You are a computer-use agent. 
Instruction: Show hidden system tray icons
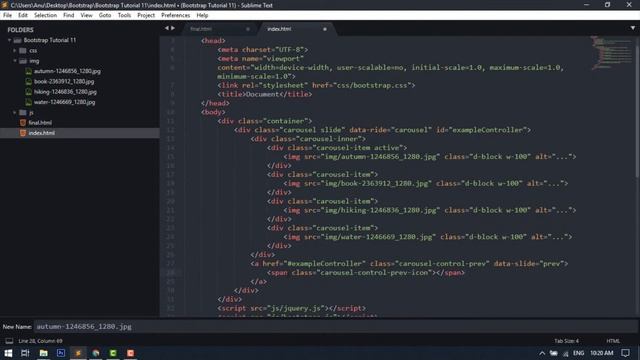coord(542,353)
